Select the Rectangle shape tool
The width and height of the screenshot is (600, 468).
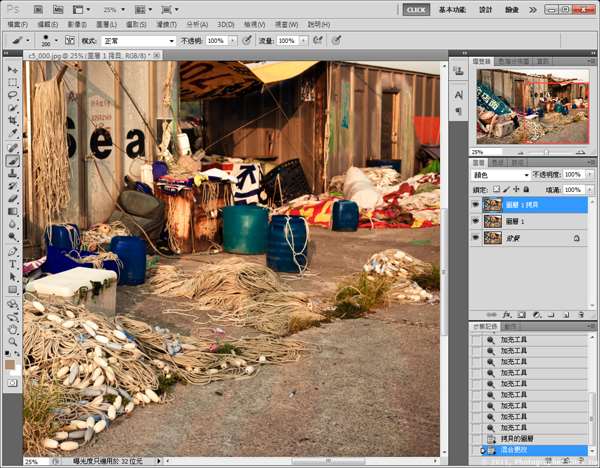pos(13,290)
